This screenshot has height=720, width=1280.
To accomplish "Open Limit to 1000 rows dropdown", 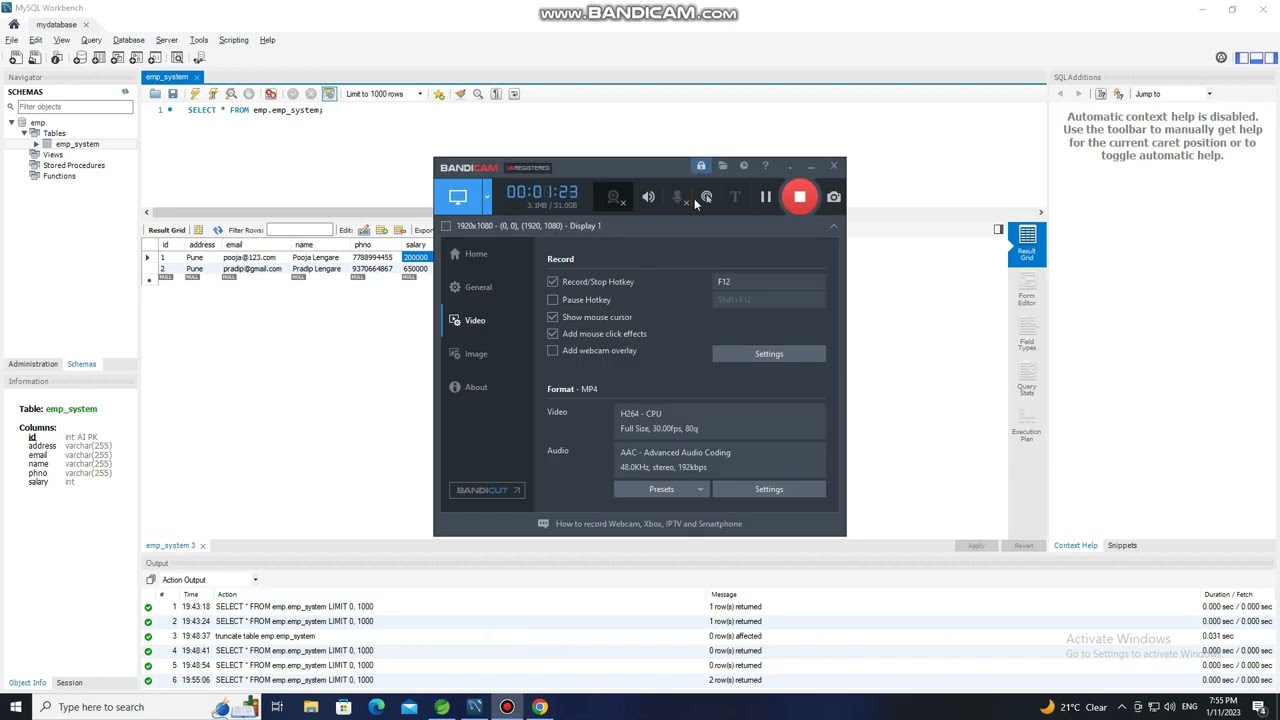I will (385, 94).
